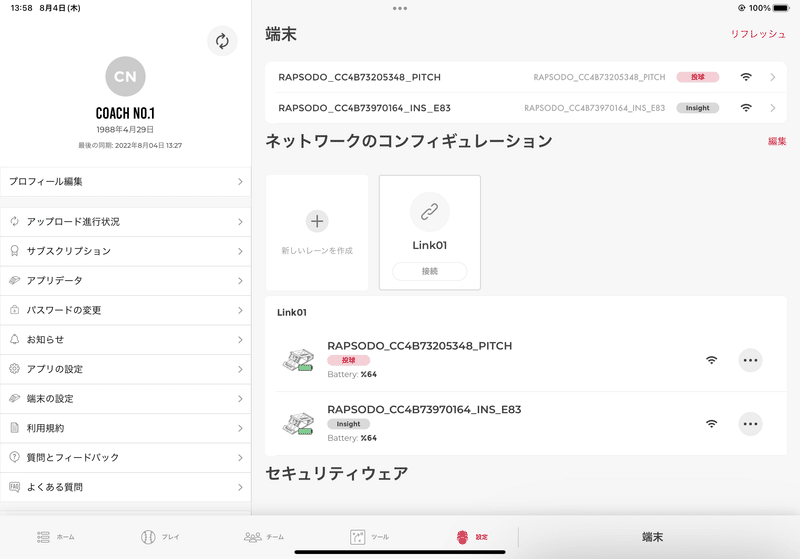The width and height of the screenshot is (800, 559).
Task: Open パスワードの変更 row
Action: pyautogui.click(x=126, y=310)
